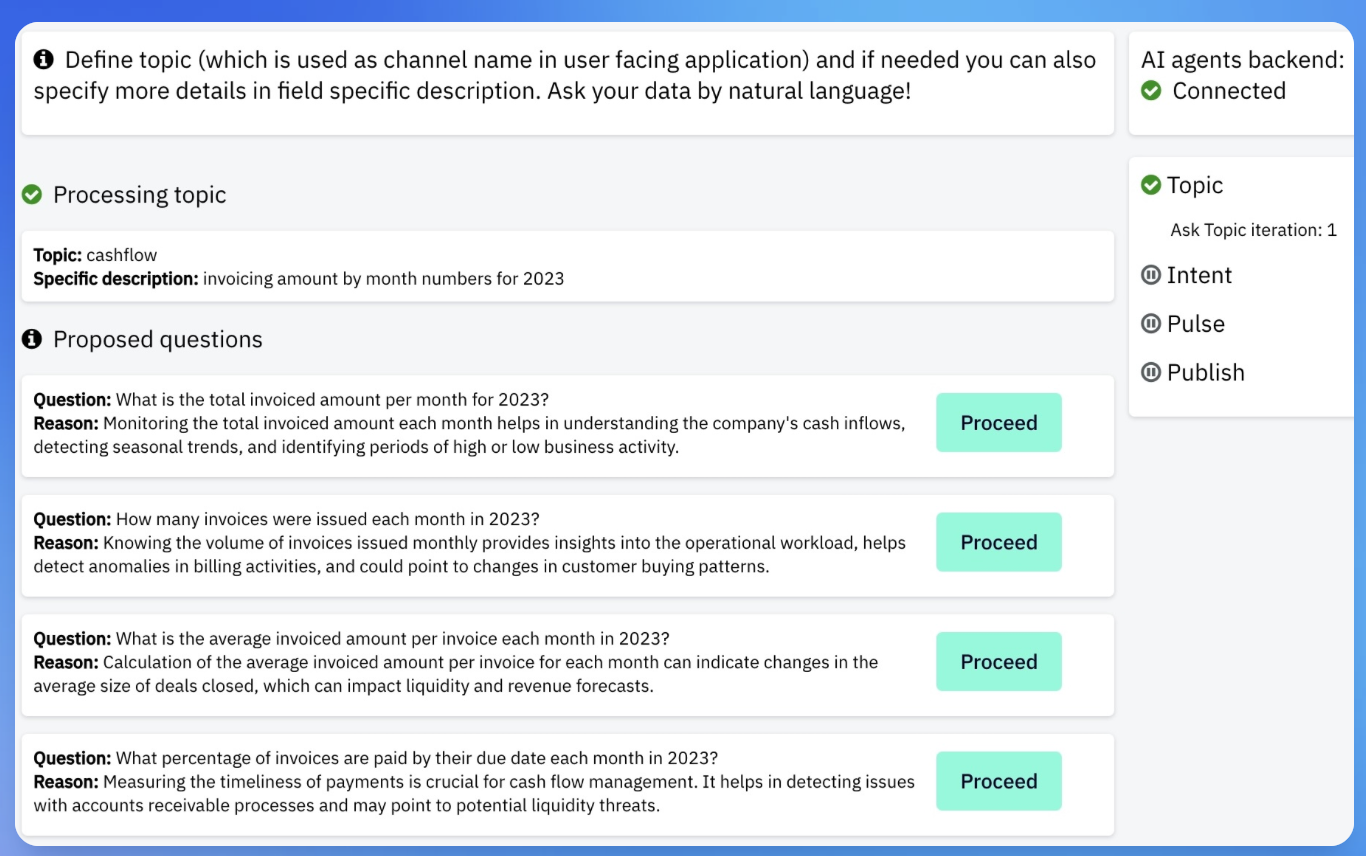This screenshot has width=1366, height=856.
Task: Proceed with percentage of invoices paid question
Action: 998,781
